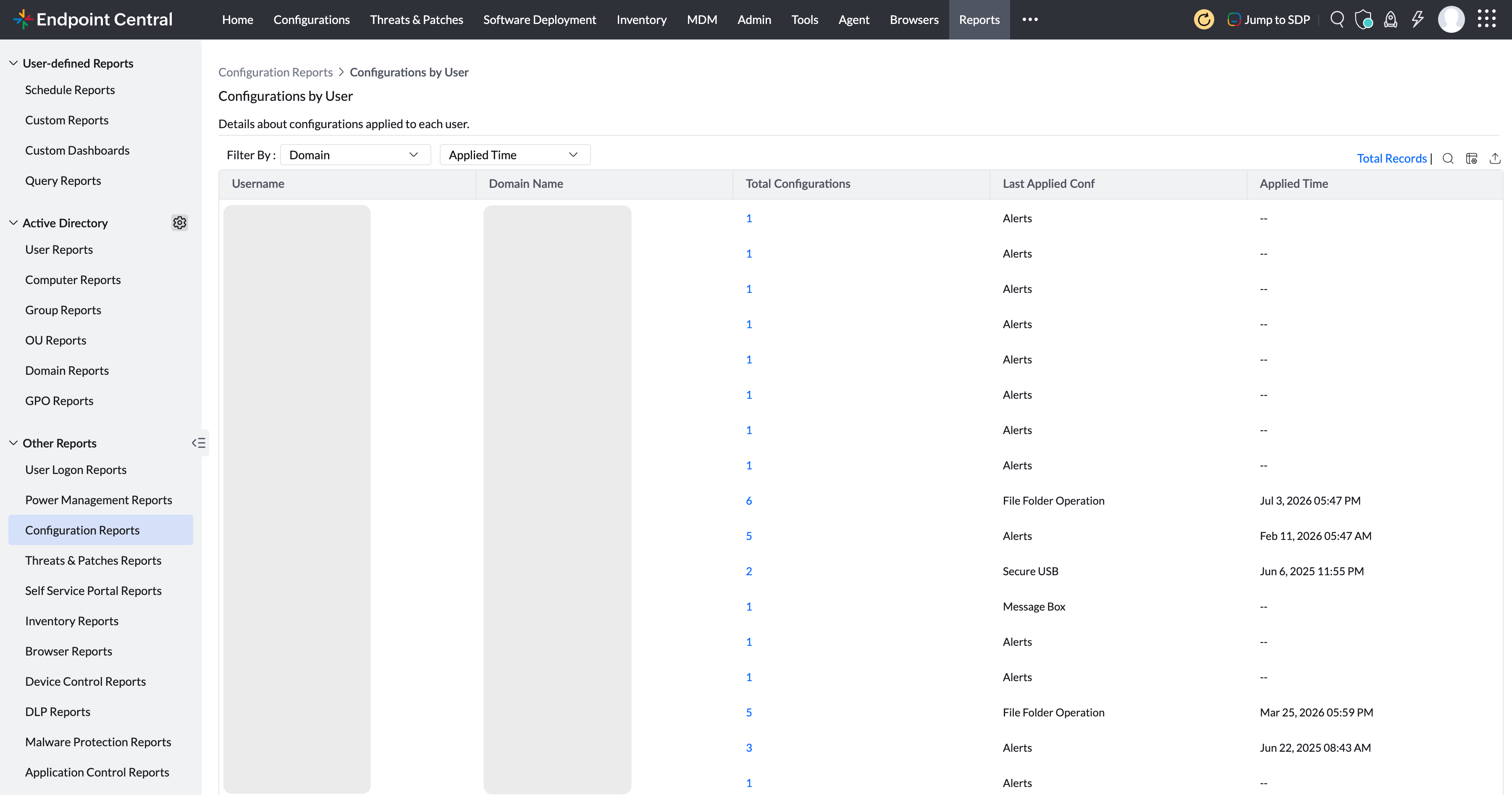This screenshot has width=1512, height=795.
Task: Open count 3 in Jun 22, 2025 row
Action: pos(749,748)
